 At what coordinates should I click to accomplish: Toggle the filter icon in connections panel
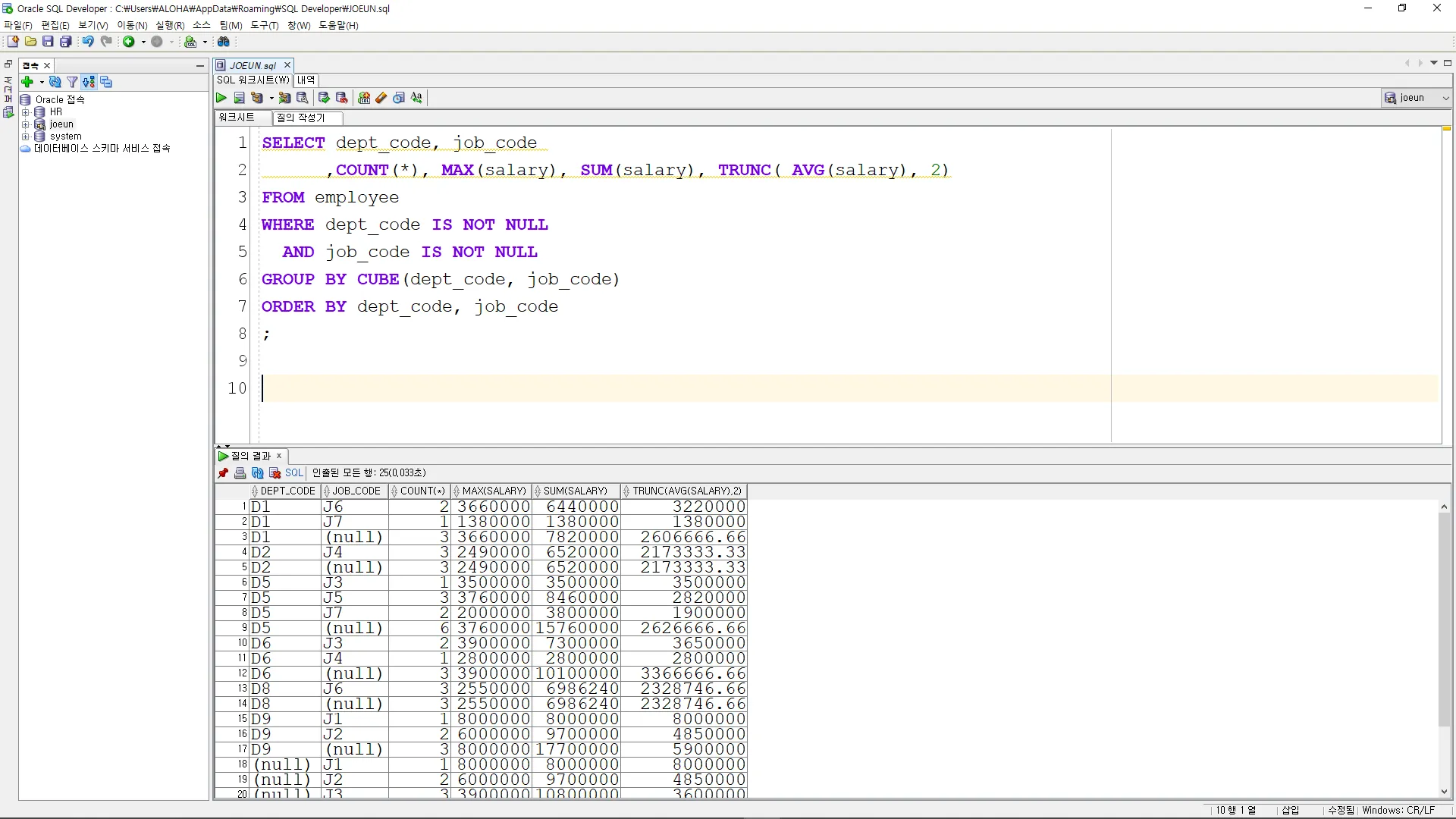pyautogui.click(x=72, y=82)
